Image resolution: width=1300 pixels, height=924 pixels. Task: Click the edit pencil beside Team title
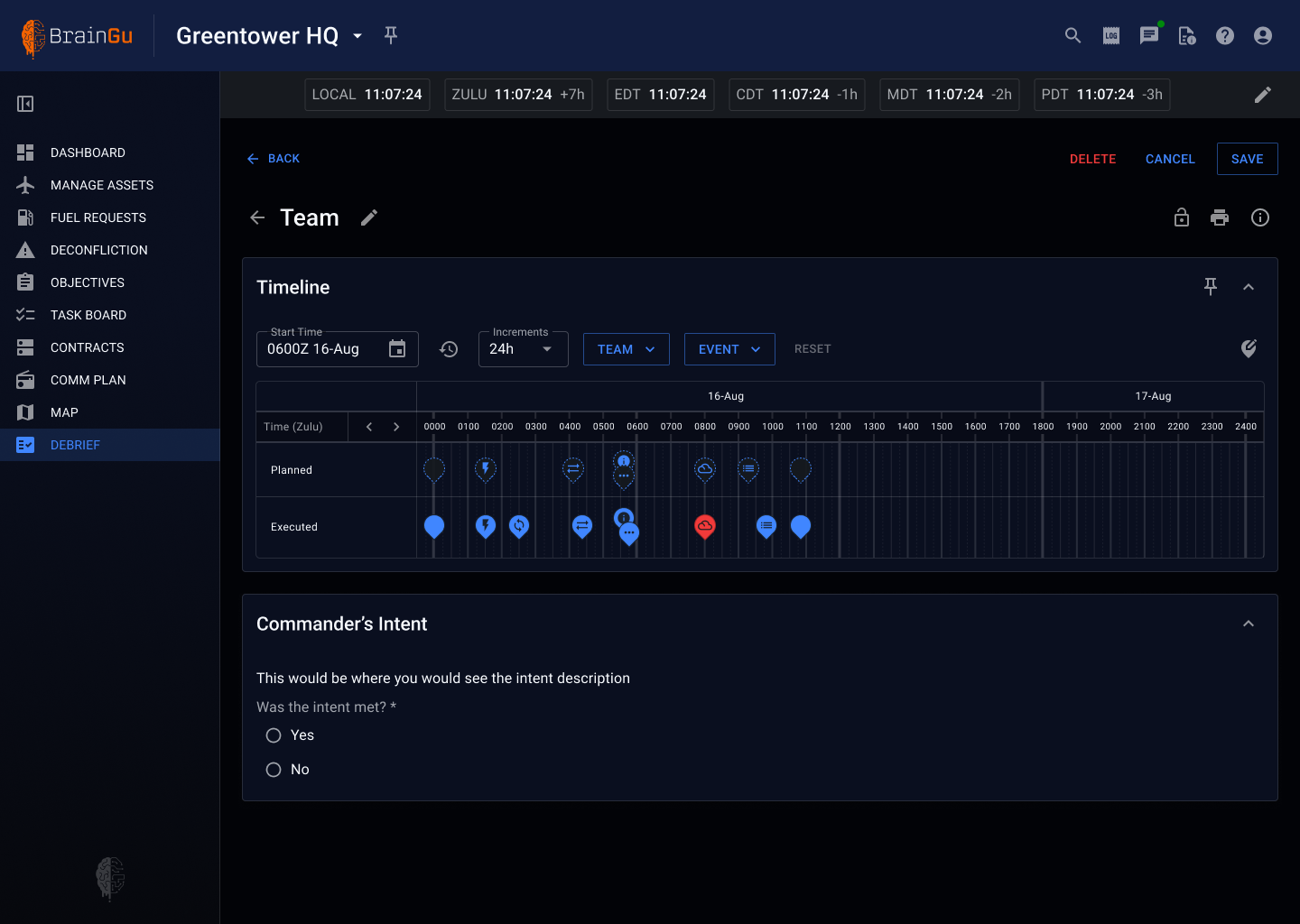tap(369, 217)
